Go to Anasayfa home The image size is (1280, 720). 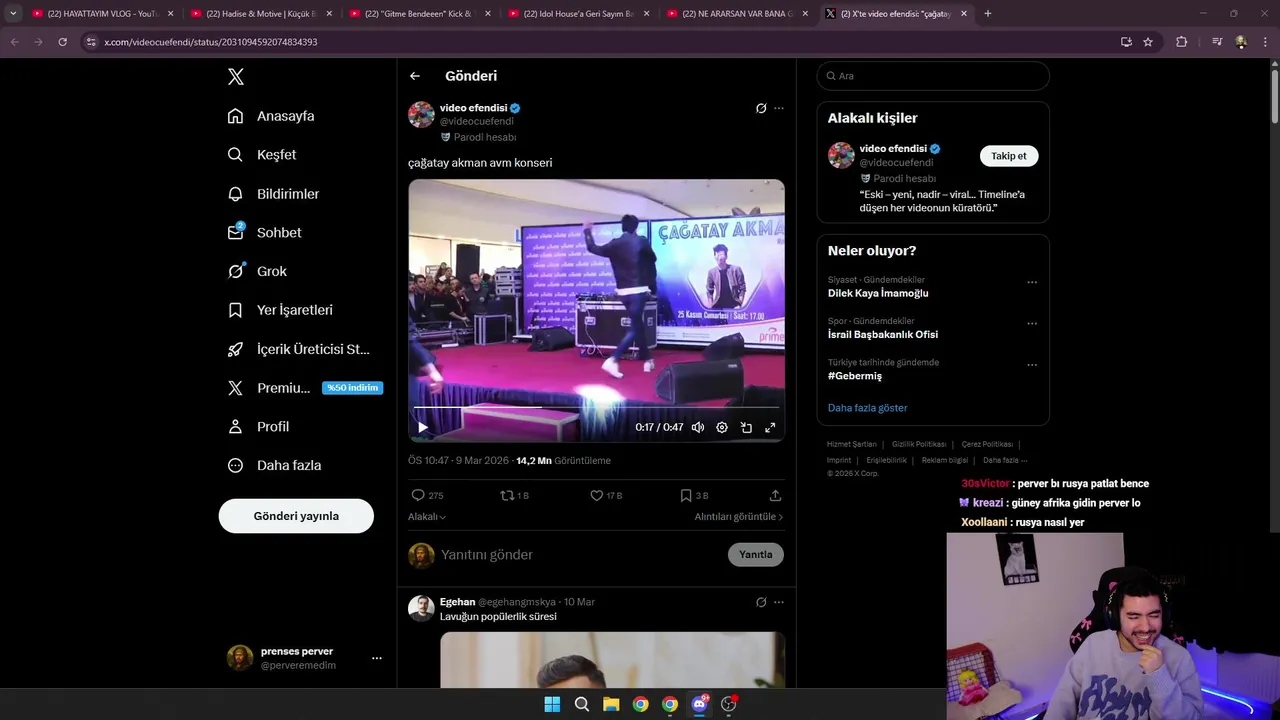(271, 116)
